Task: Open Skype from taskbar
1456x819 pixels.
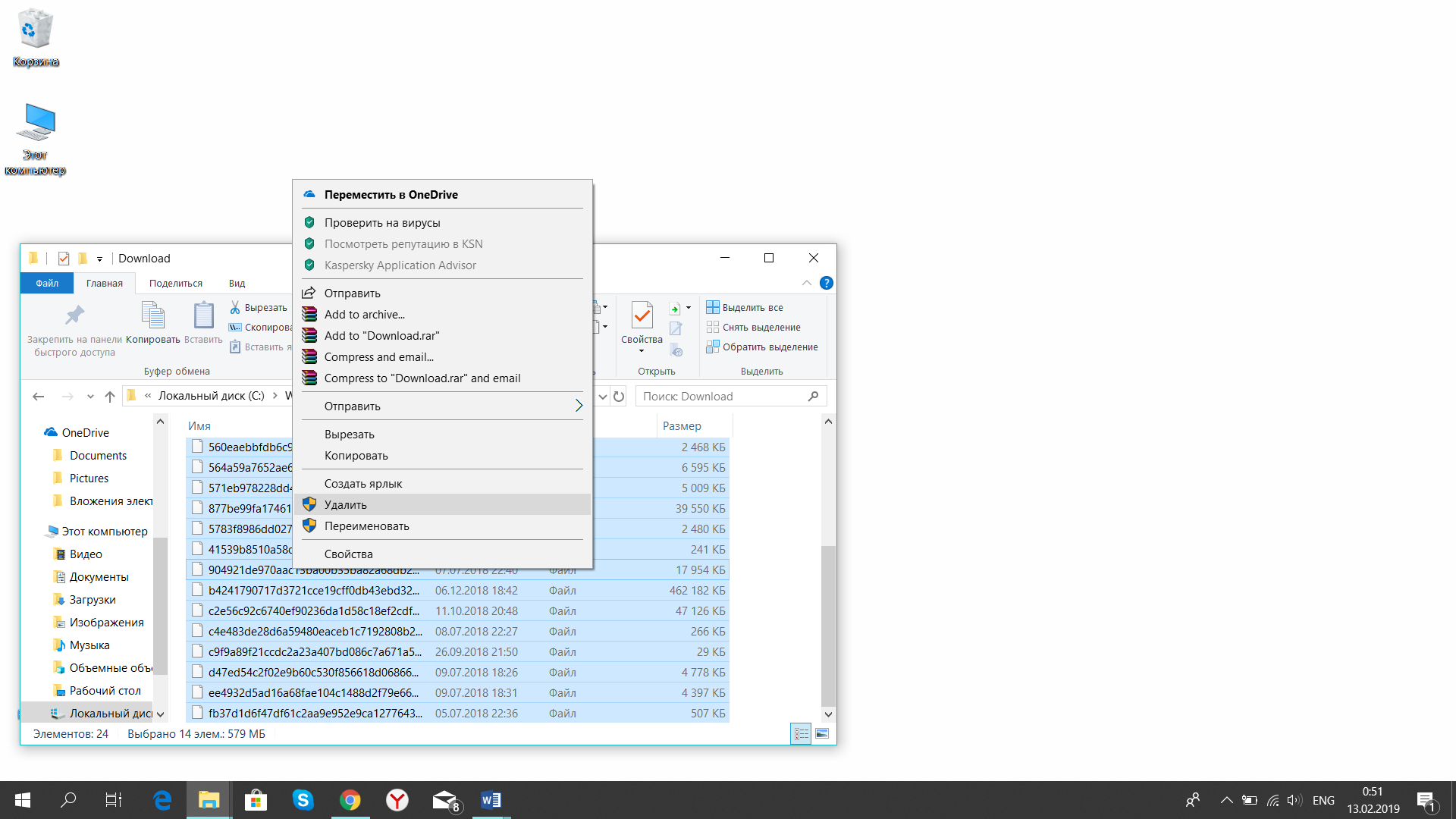Action: coord(303,800)
